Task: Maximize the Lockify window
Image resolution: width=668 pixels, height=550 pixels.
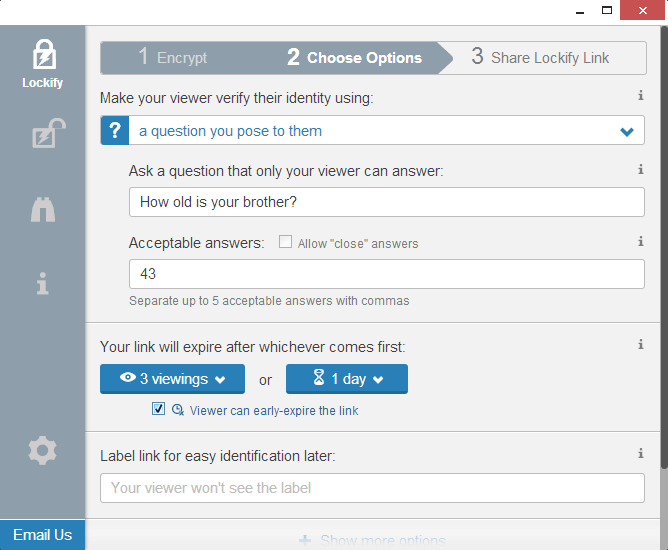Action: [607, 10]
